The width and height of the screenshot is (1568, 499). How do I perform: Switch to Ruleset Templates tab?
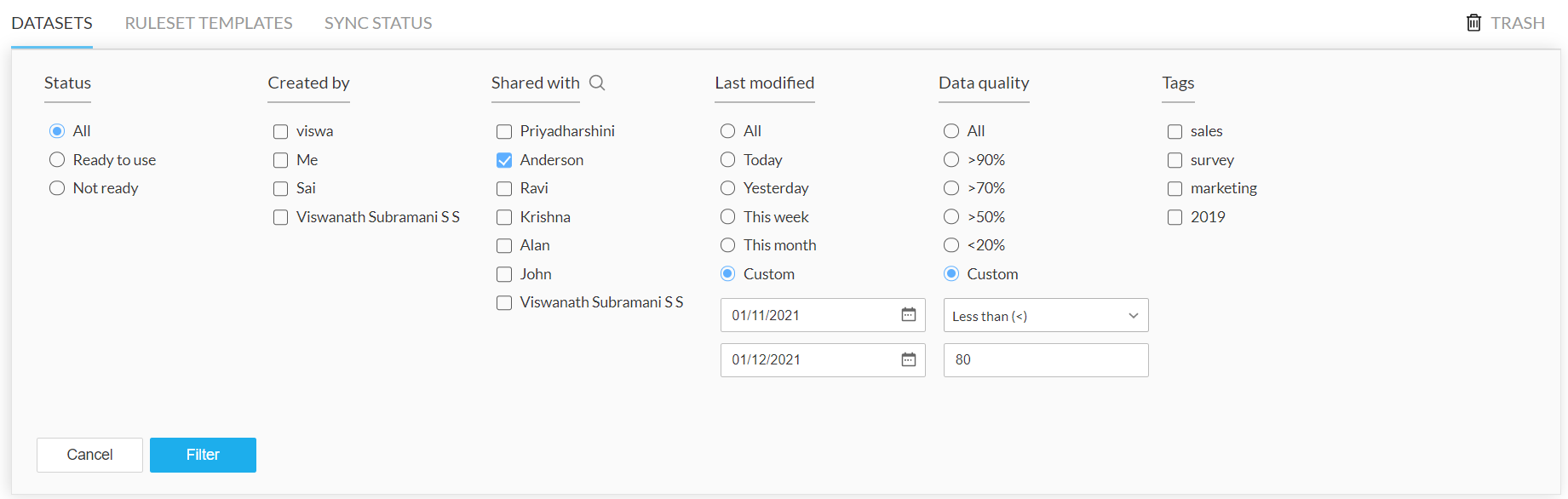(209, 23)
